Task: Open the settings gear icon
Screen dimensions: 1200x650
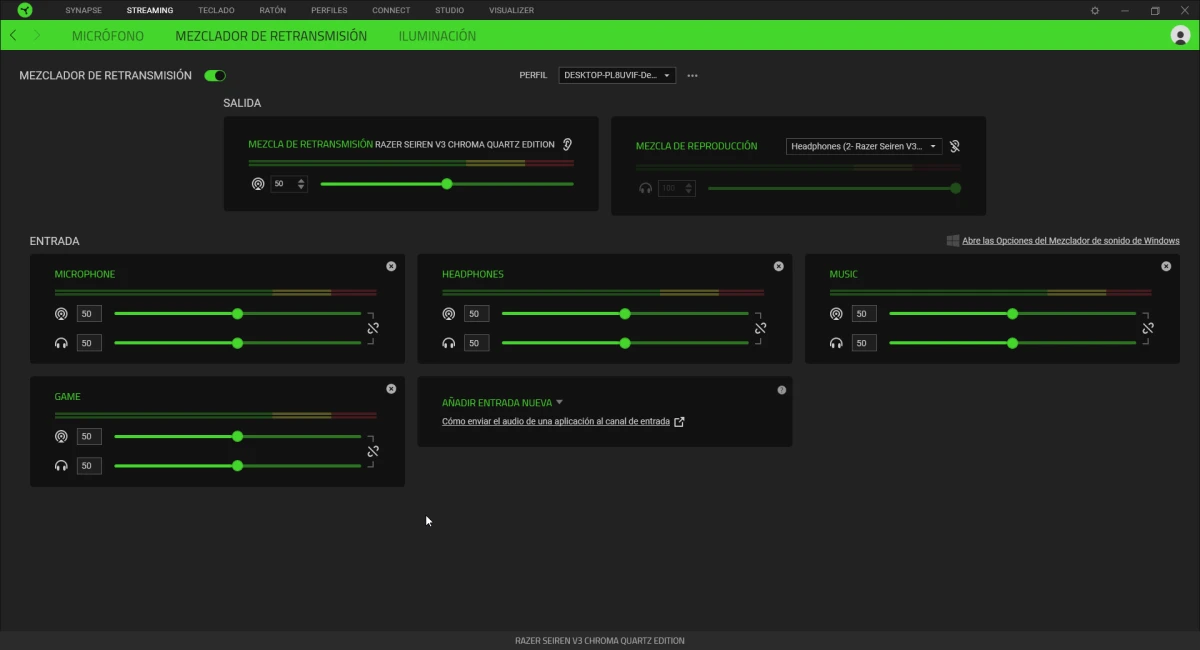Action: pyautogui.click(x=1095, y=10)
